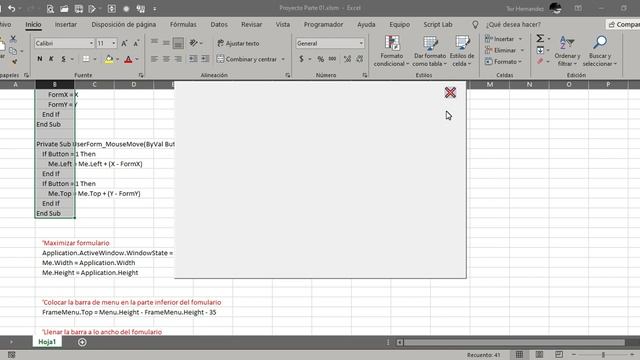Switch to the Inicio tab
Viewport: 640px width, 360px height.
(x=33, y=24)
